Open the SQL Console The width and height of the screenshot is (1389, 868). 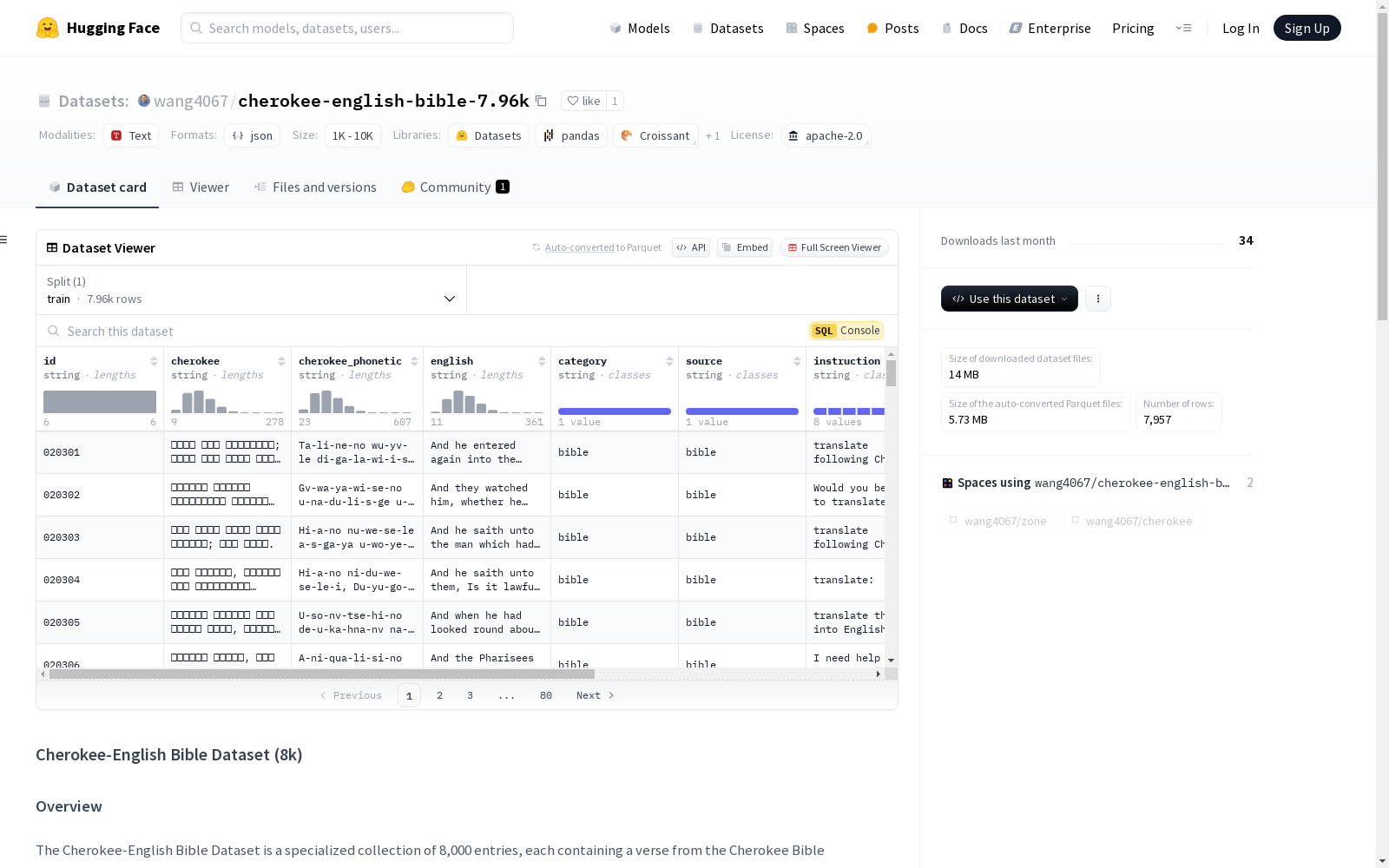tap(846, 331)
